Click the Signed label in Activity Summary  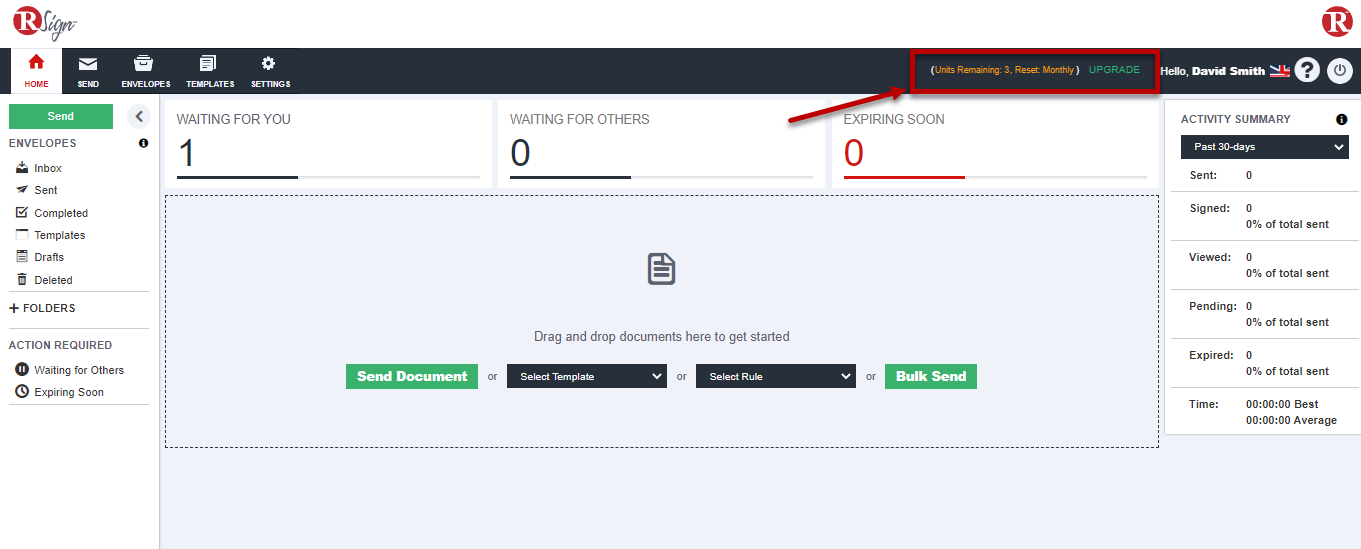tap(1209, 208)
